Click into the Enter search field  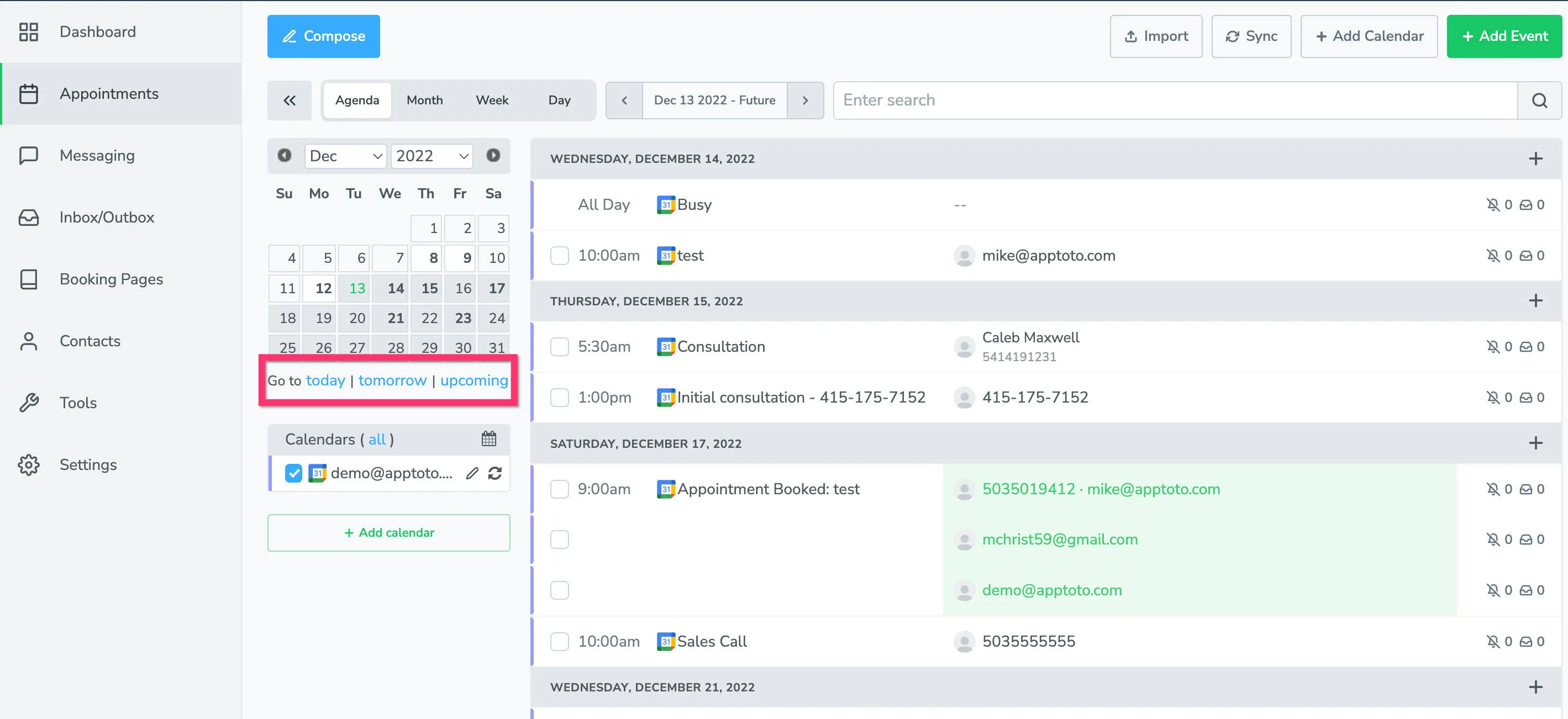(1175, 101)
